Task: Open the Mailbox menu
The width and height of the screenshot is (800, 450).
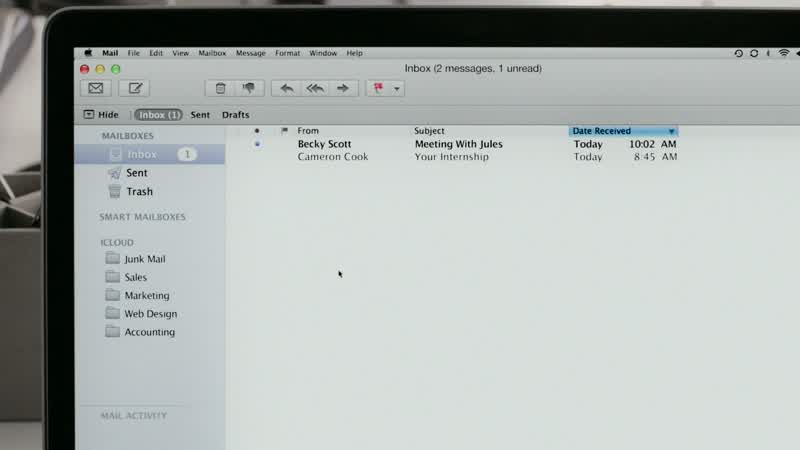Action: (212, 53)
